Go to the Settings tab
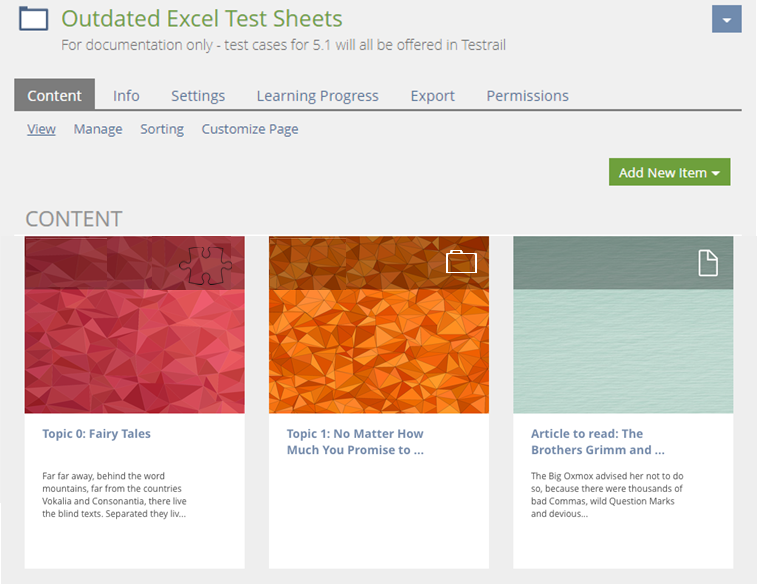The width and height of the screenshot is (757, 584). [x=198, y=96]
